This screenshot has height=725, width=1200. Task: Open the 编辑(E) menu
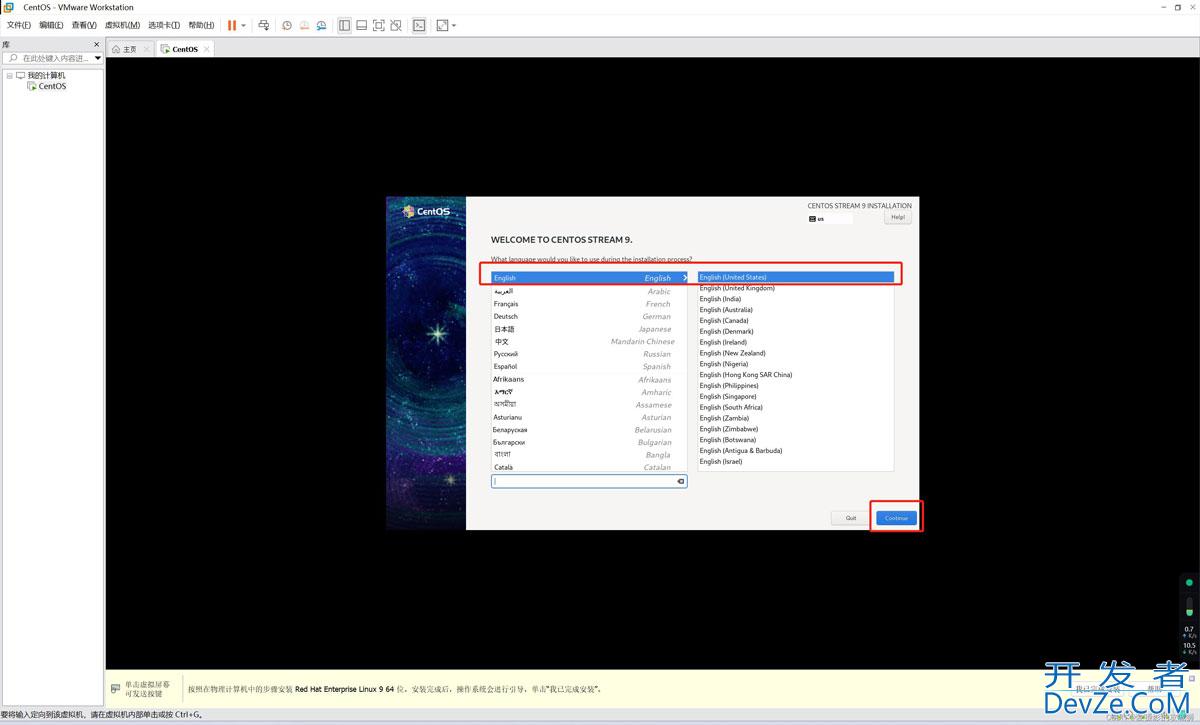tap(51, 25)
